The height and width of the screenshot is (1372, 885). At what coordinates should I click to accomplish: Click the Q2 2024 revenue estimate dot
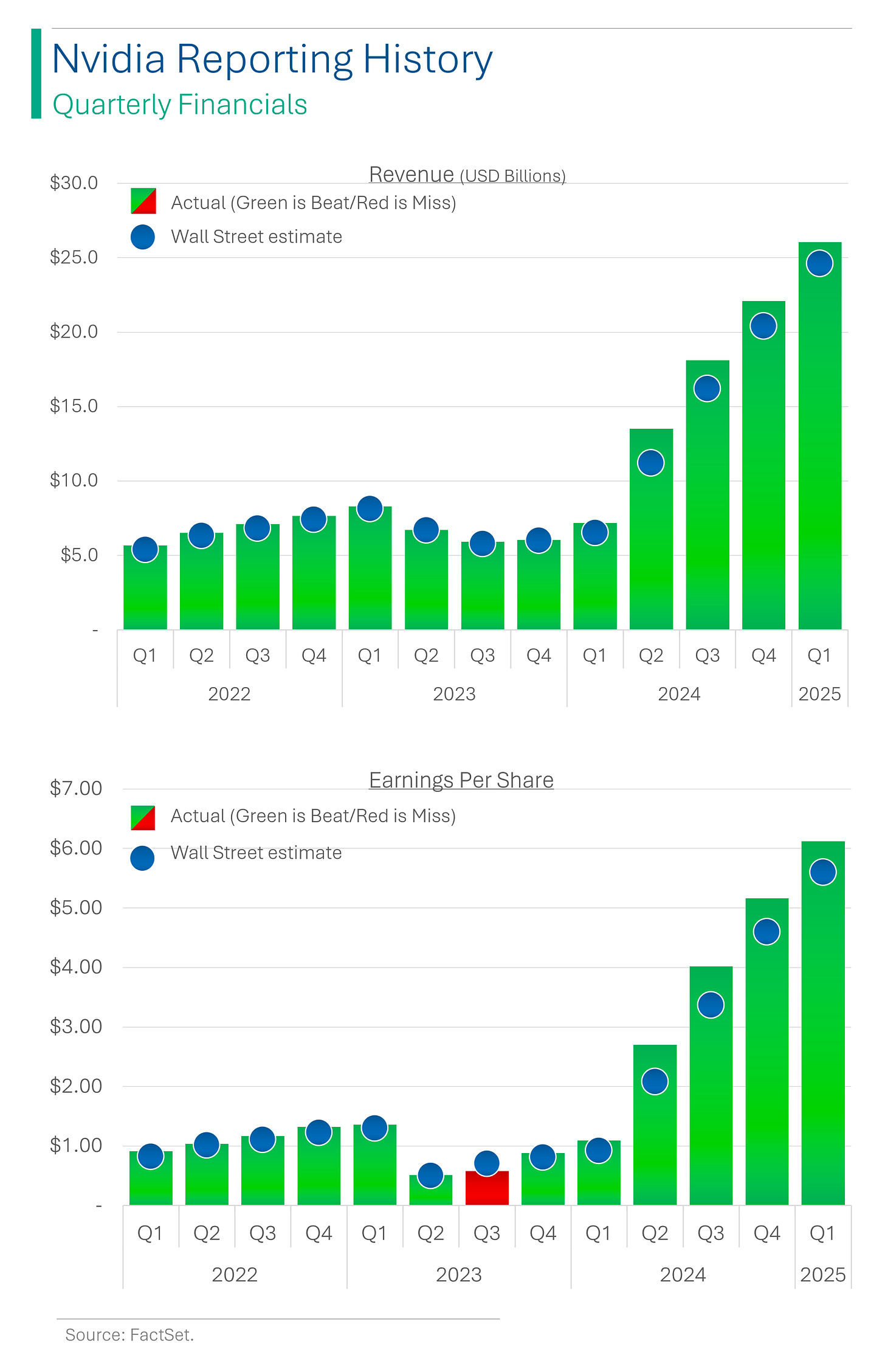[x=651, y=463]
